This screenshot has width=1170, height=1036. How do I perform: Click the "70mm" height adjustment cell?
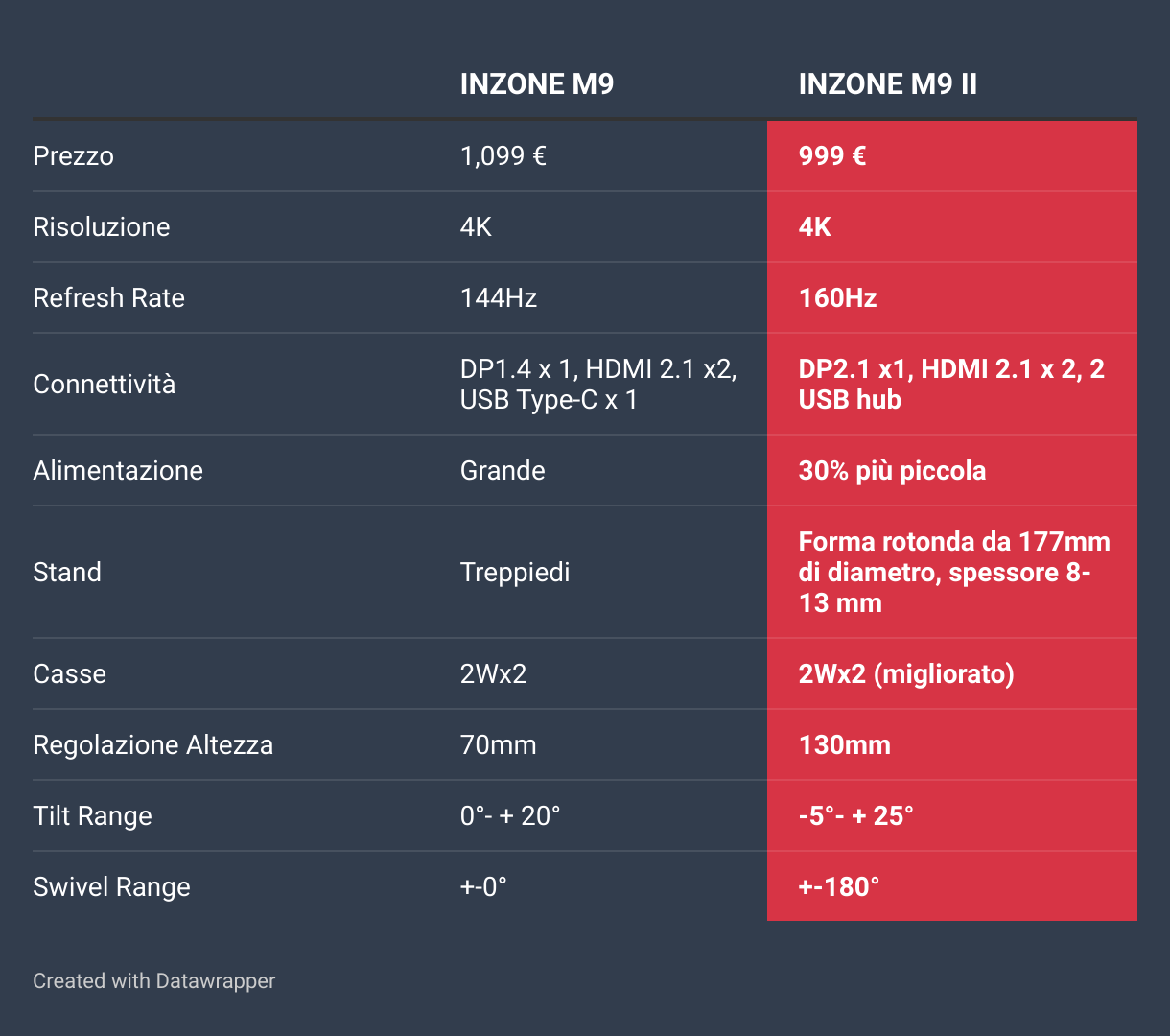(x=498, y=744)
